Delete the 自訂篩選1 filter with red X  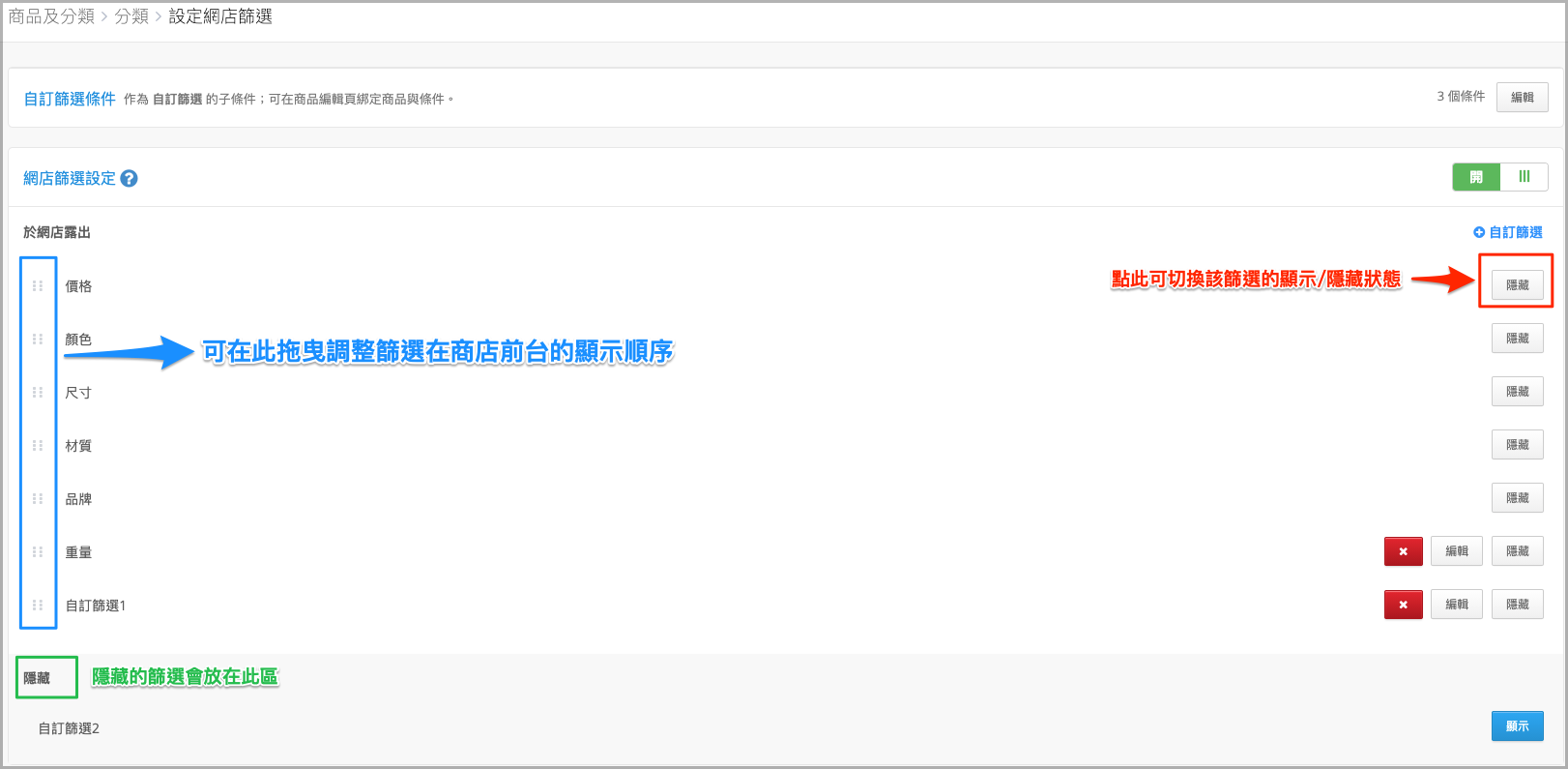(x=1403, y=605)
